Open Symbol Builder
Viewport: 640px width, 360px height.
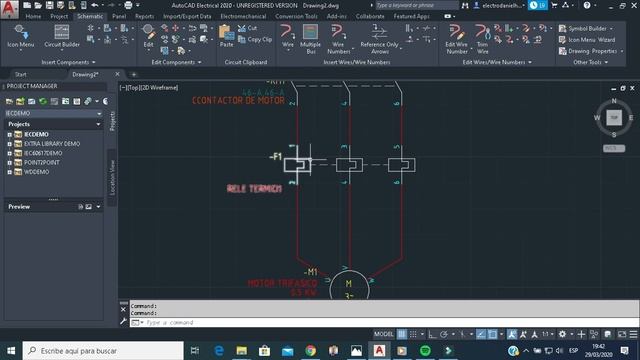point(586,29)
